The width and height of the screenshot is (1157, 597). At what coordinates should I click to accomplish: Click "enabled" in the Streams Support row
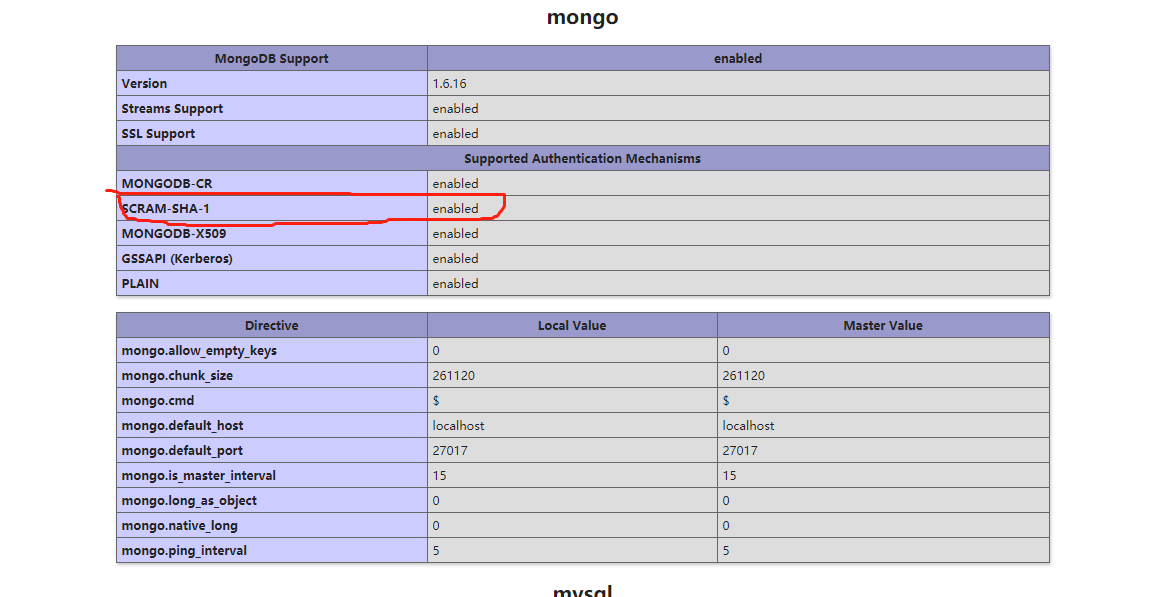tap(455, 108)
